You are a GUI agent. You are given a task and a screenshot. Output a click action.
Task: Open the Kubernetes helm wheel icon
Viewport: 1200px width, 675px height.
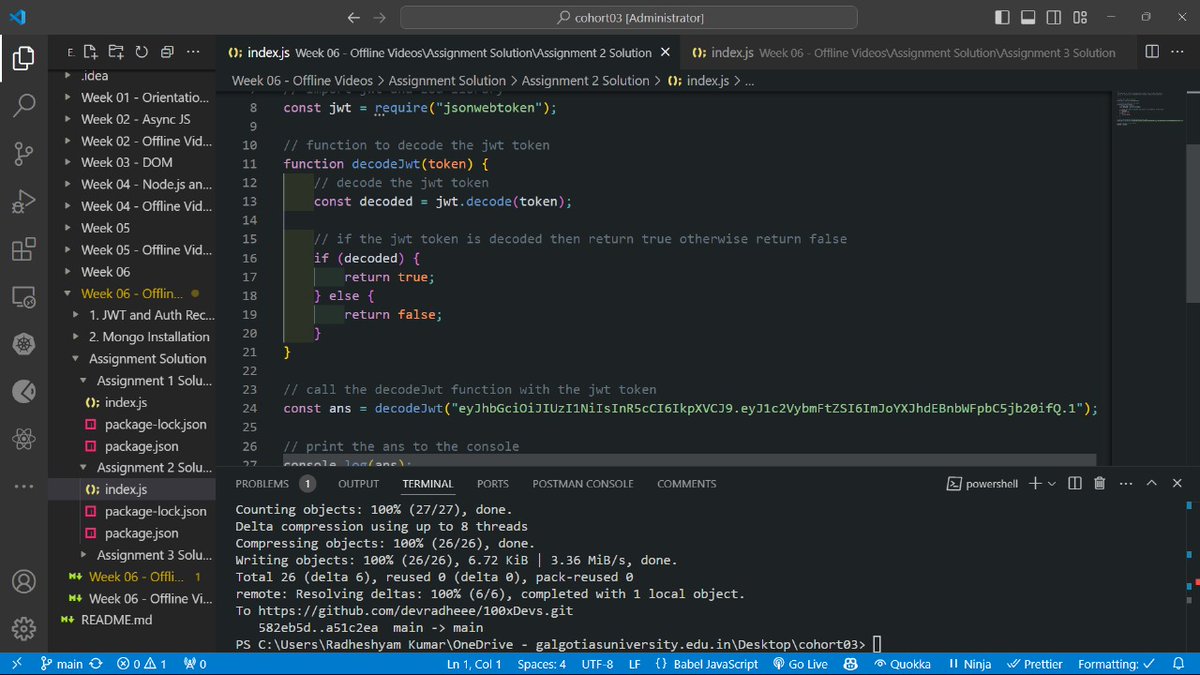tap(24, 345)
